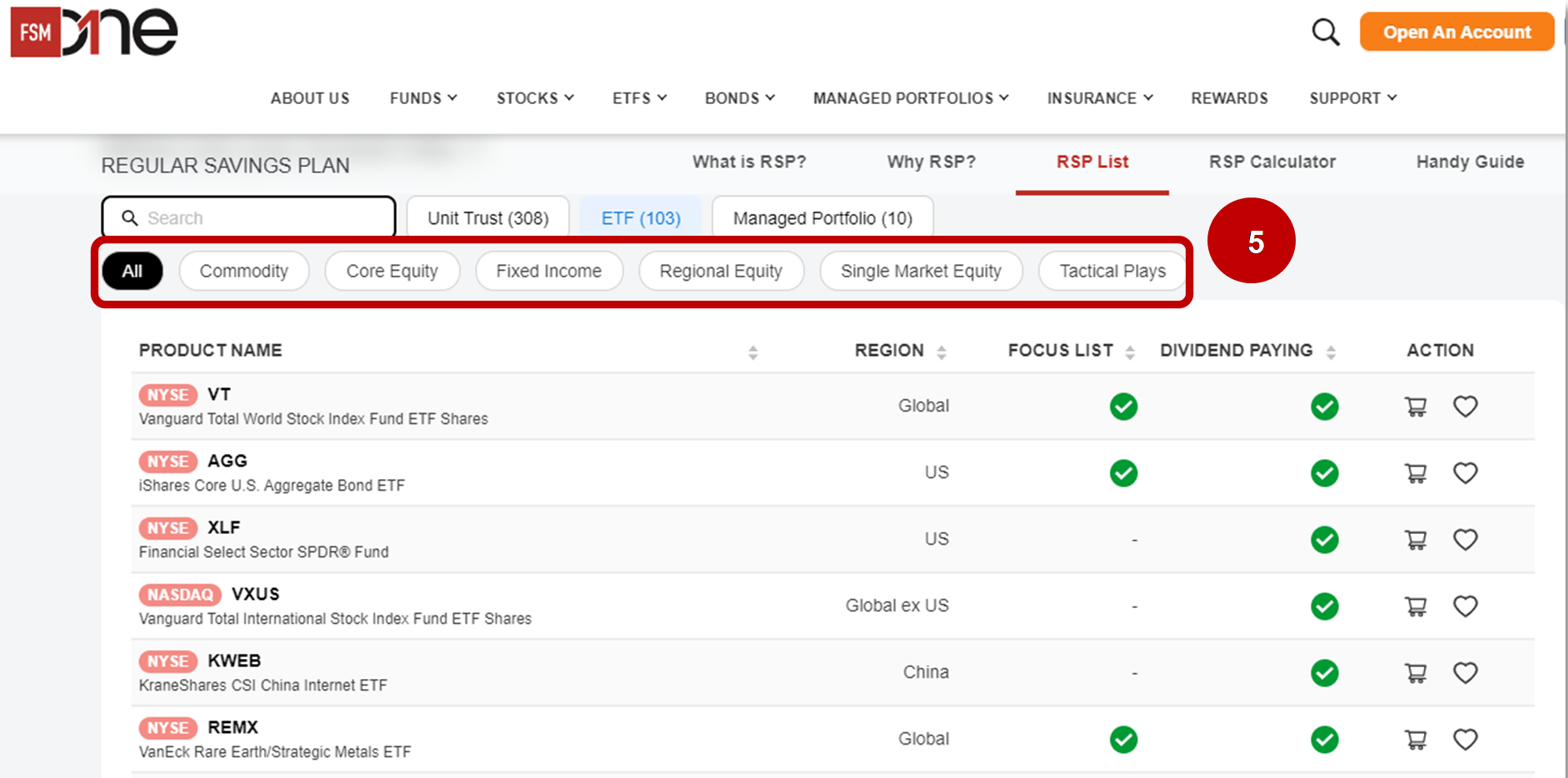
Task: Switch to the Unit Trust tab
Action: point(487,217)
